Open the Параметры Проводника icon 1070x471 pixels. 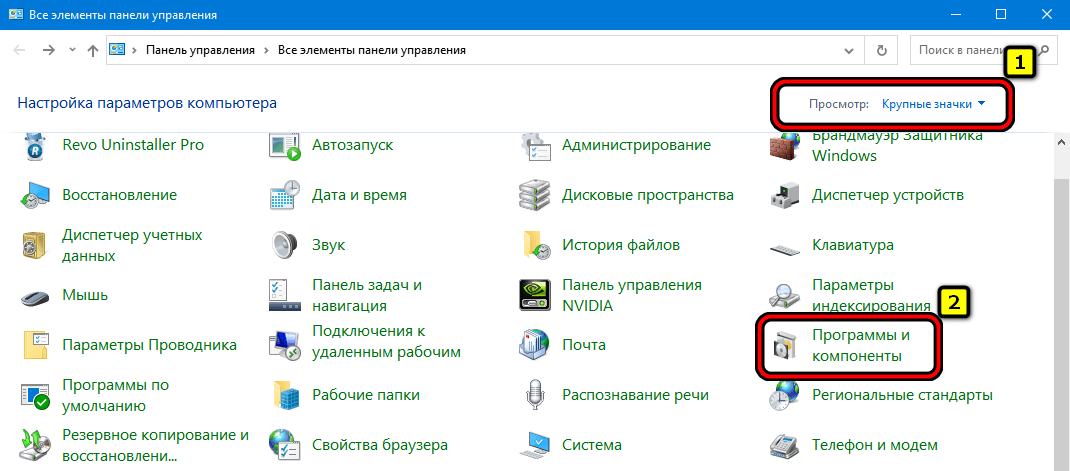pyautogui.click(x=35, y=345)
